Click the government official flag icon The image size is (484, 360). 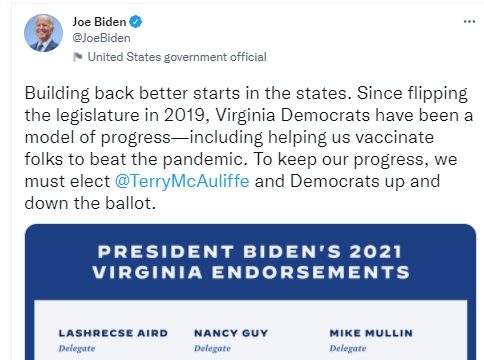pos(78,57)
